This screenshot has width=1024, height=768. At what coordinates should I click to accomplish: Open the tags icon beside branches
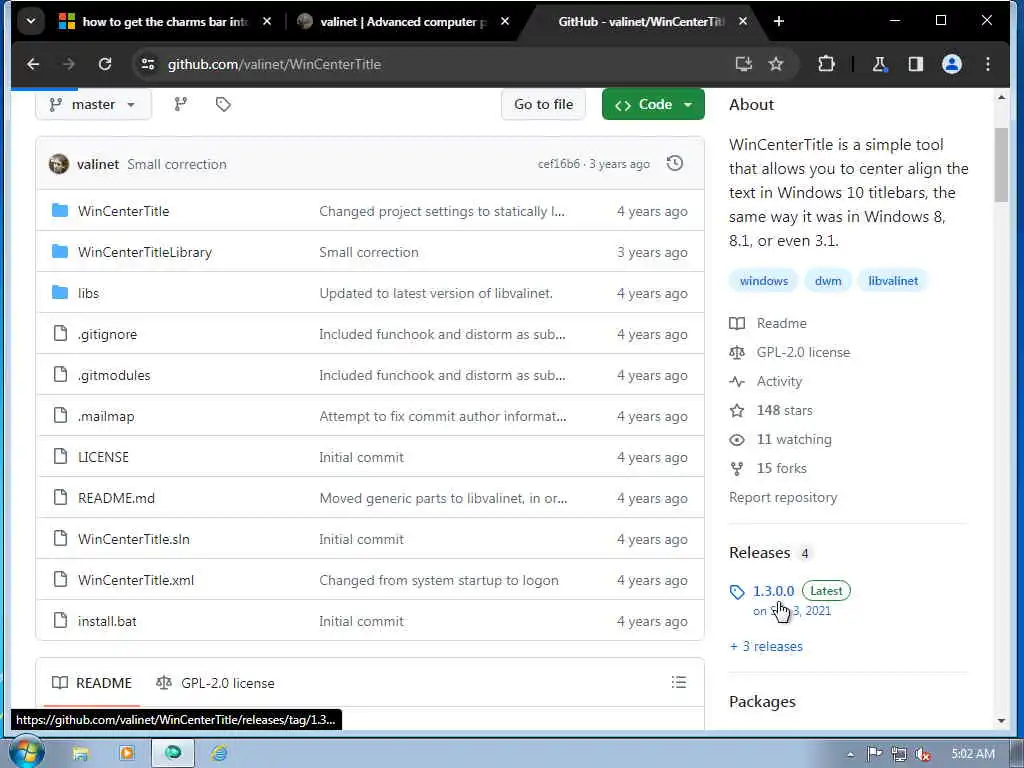tap(223, 104)
